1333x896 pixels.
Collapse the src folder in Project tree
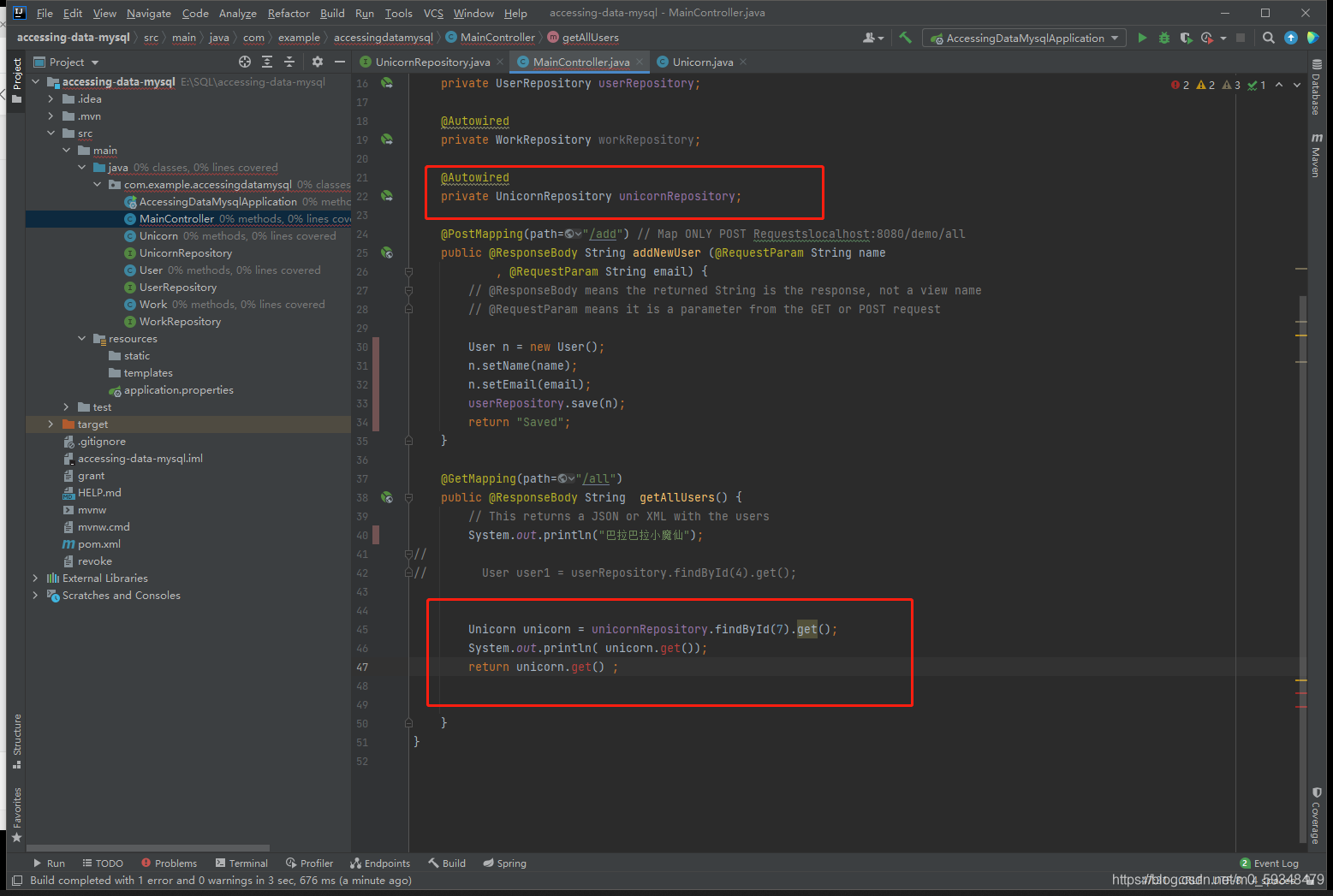51,133
